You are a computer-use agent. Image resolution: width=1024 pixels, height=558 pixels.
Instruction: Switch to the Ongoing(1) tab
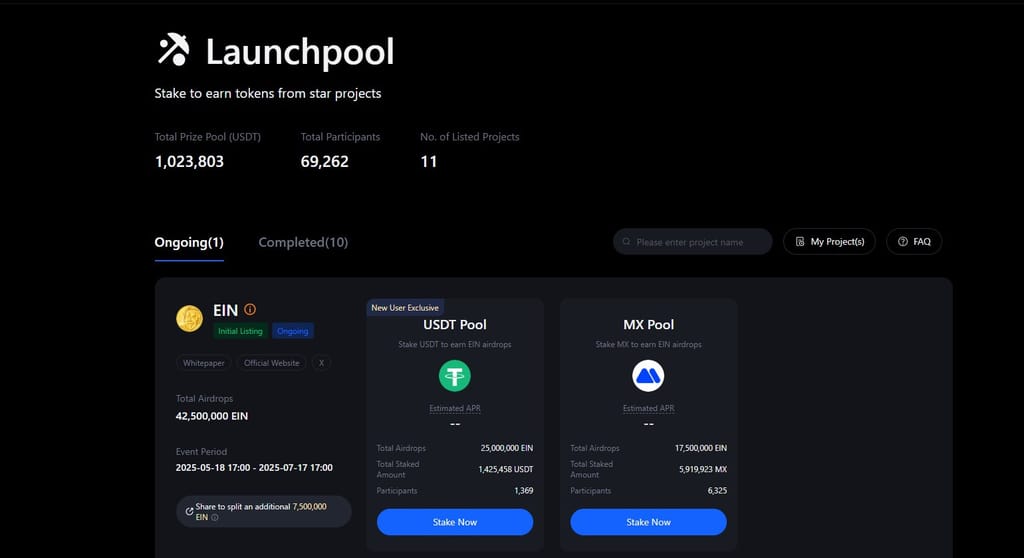(189, 242)
